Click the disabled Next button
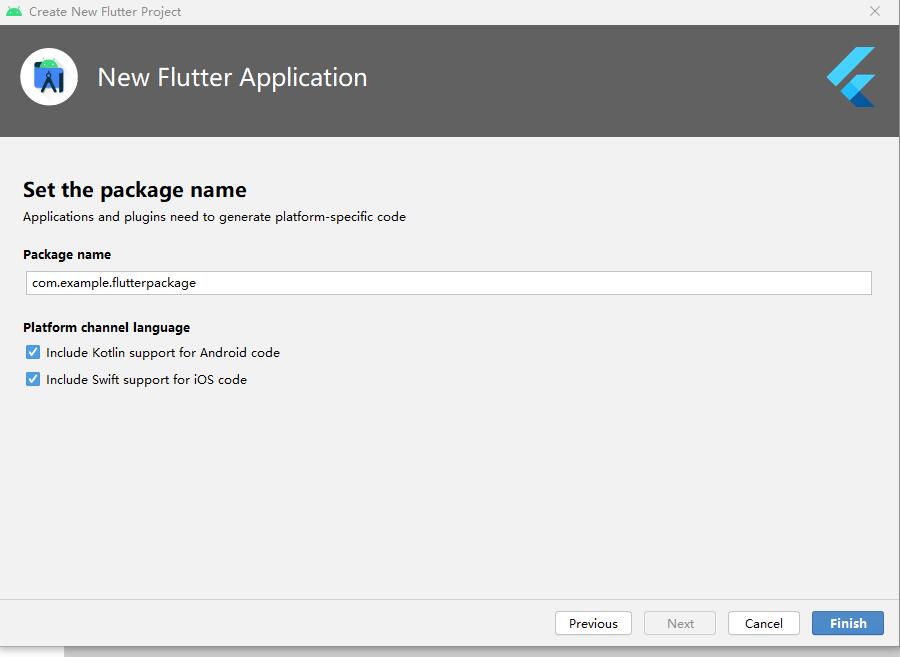The width and height of the screenshot is (900, 657). coord(680,623)
